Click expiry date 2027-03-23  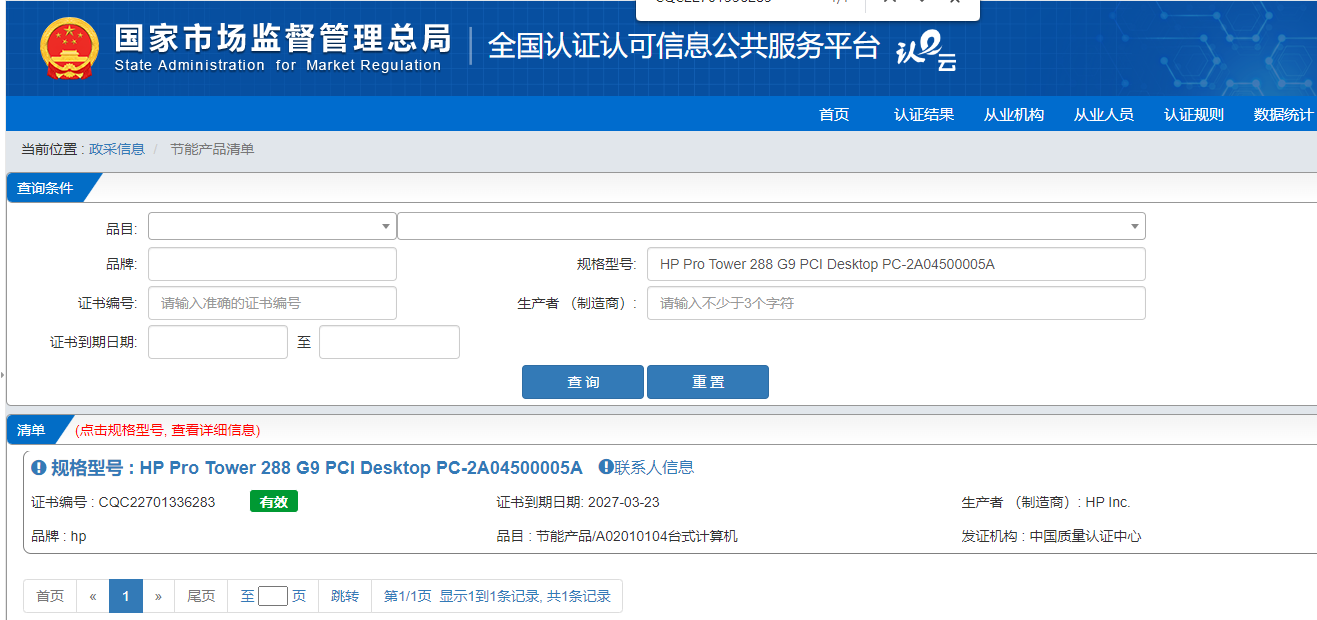point(624,502)
